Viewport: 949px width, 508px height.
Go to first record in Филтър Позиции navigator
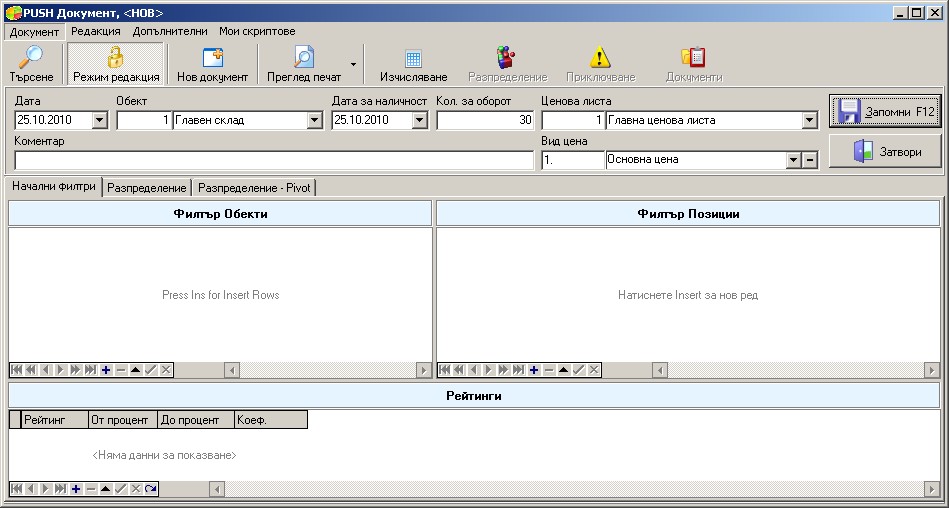click(445, 369)
